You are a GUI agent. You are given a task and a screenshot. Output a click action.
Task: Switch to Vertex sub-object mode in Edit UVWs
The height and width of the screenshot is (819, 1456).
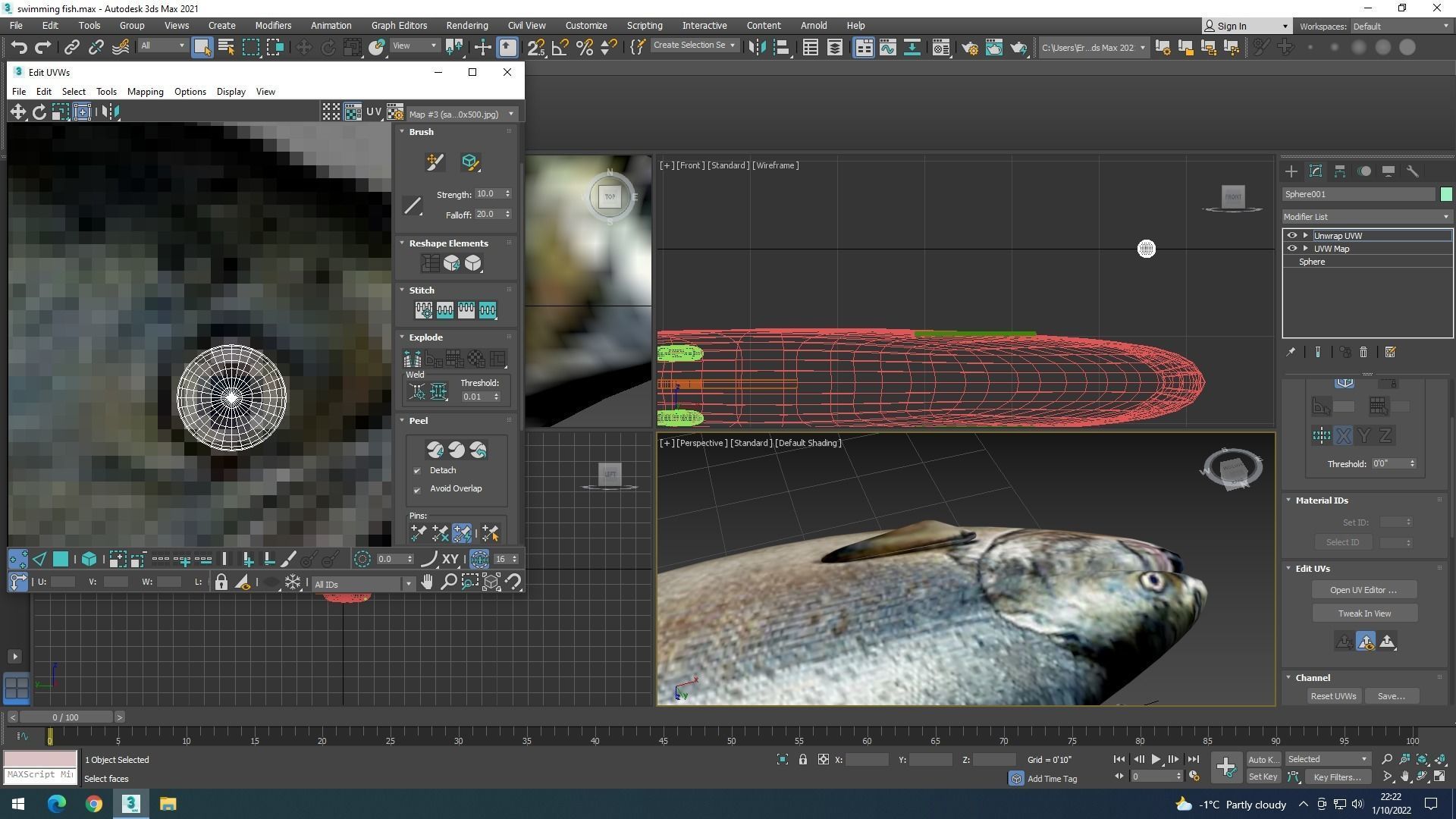tap(17, 560)
